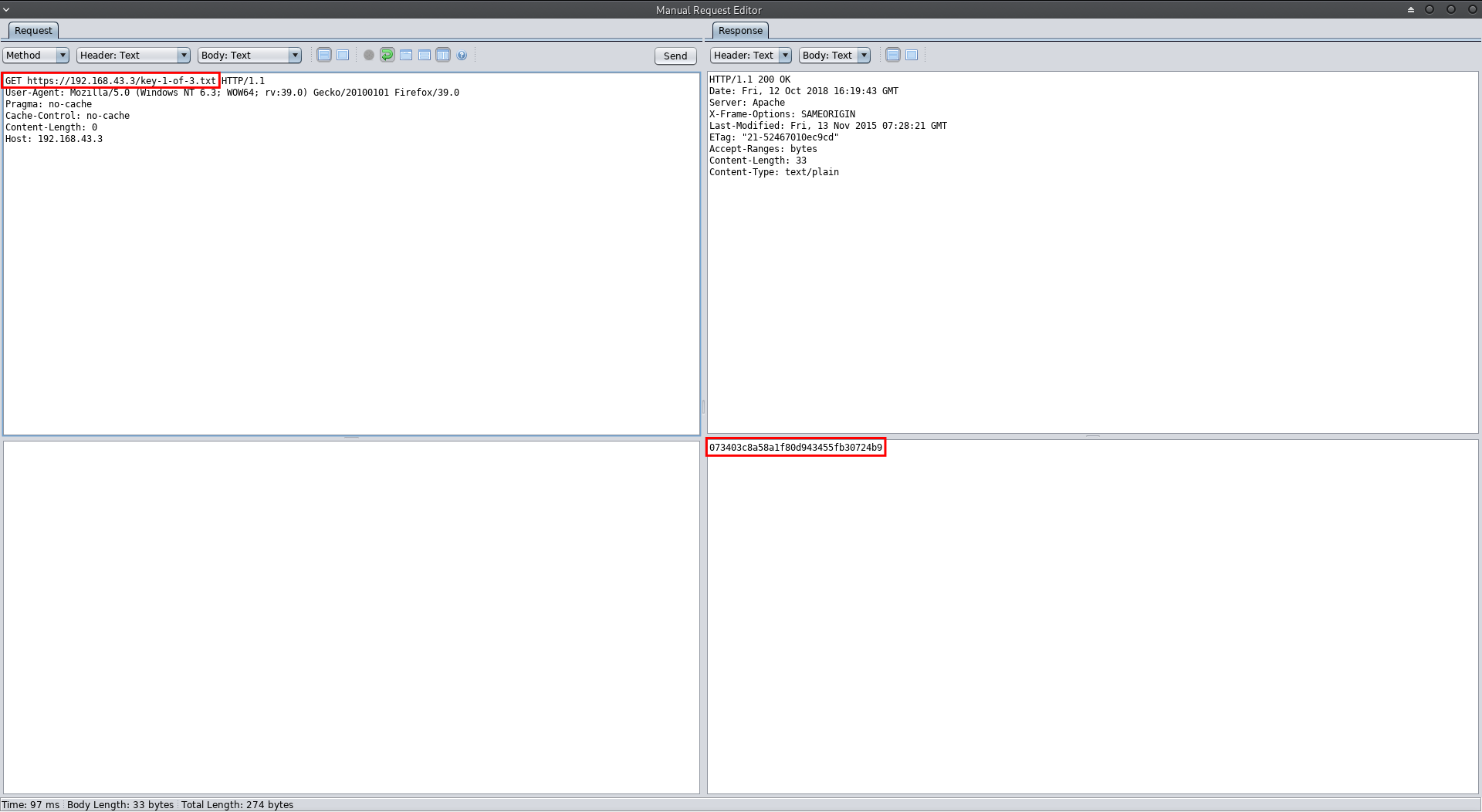
Task: Click the 'Content-Type: text/plain' response header
Action: pos(774,172)
